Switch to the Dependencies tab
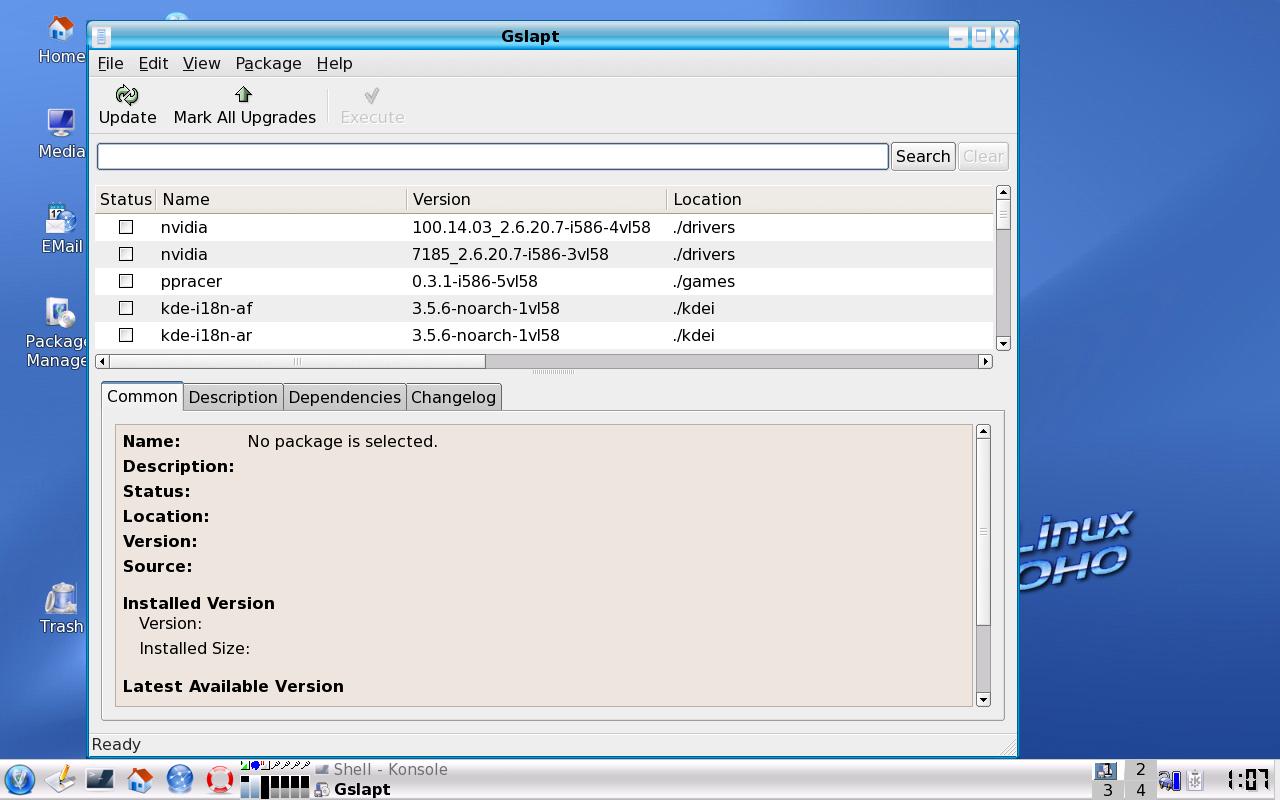This screenshot has height=800, width=1280. (344, 397)
